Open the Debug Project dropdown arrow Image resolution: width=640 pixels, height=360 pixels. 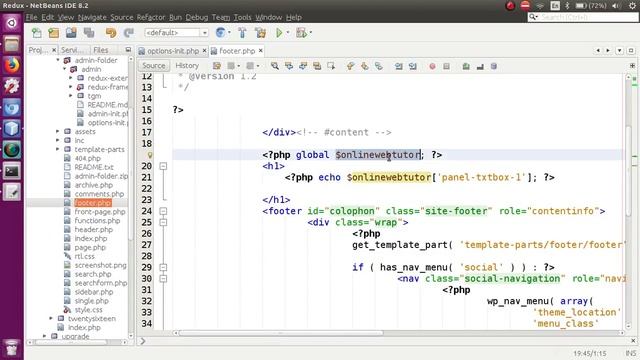(311, 33)
